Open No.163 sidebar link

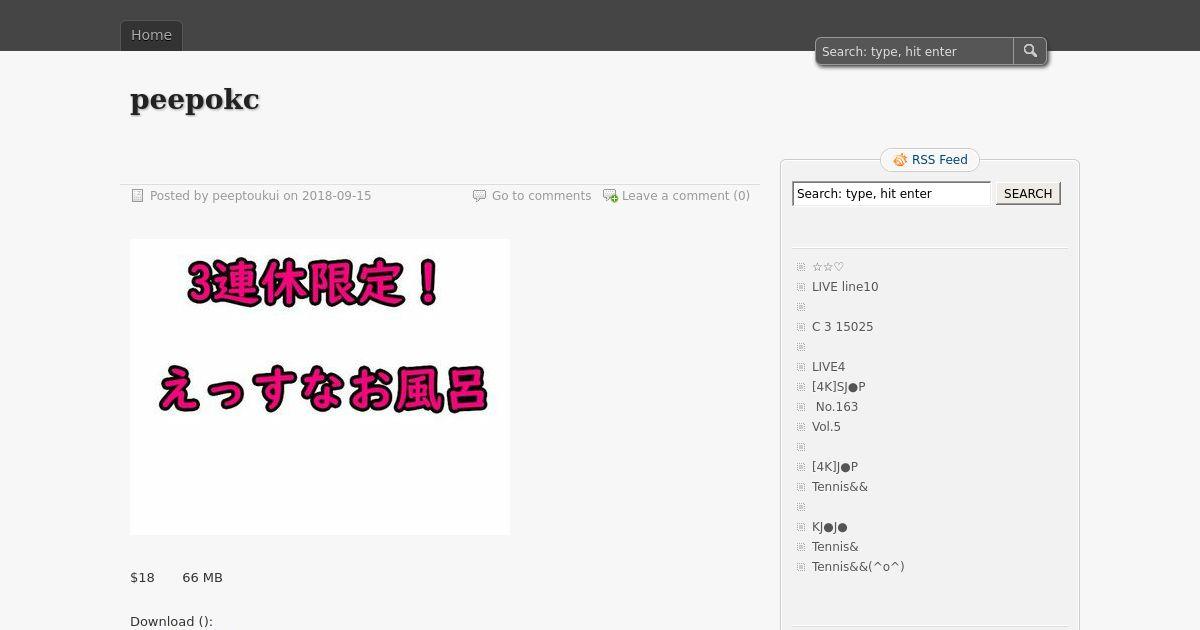pos(836,407)
